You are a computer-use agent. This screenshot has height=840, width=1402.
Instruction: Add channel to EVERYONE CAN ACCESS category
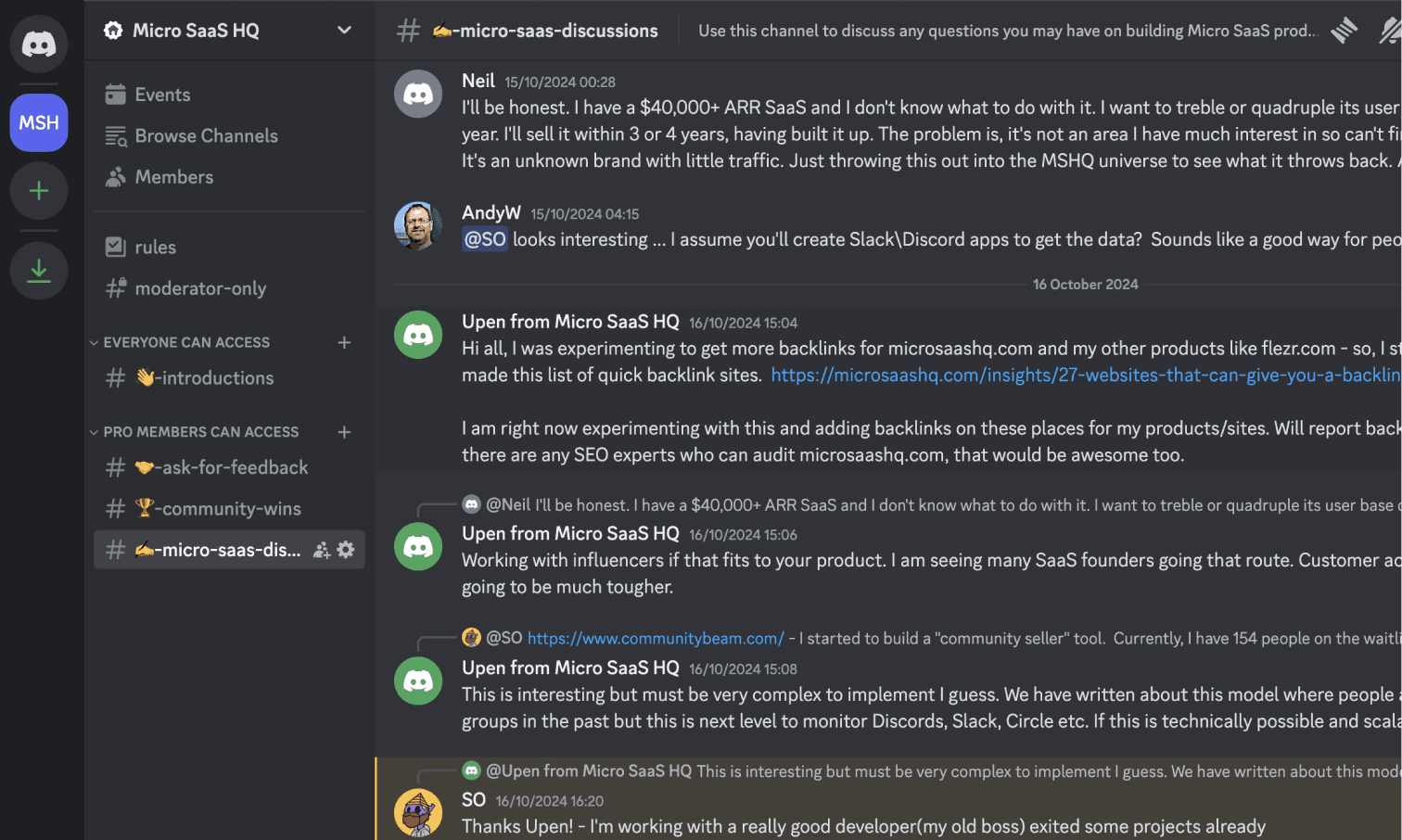coord(344,342)
